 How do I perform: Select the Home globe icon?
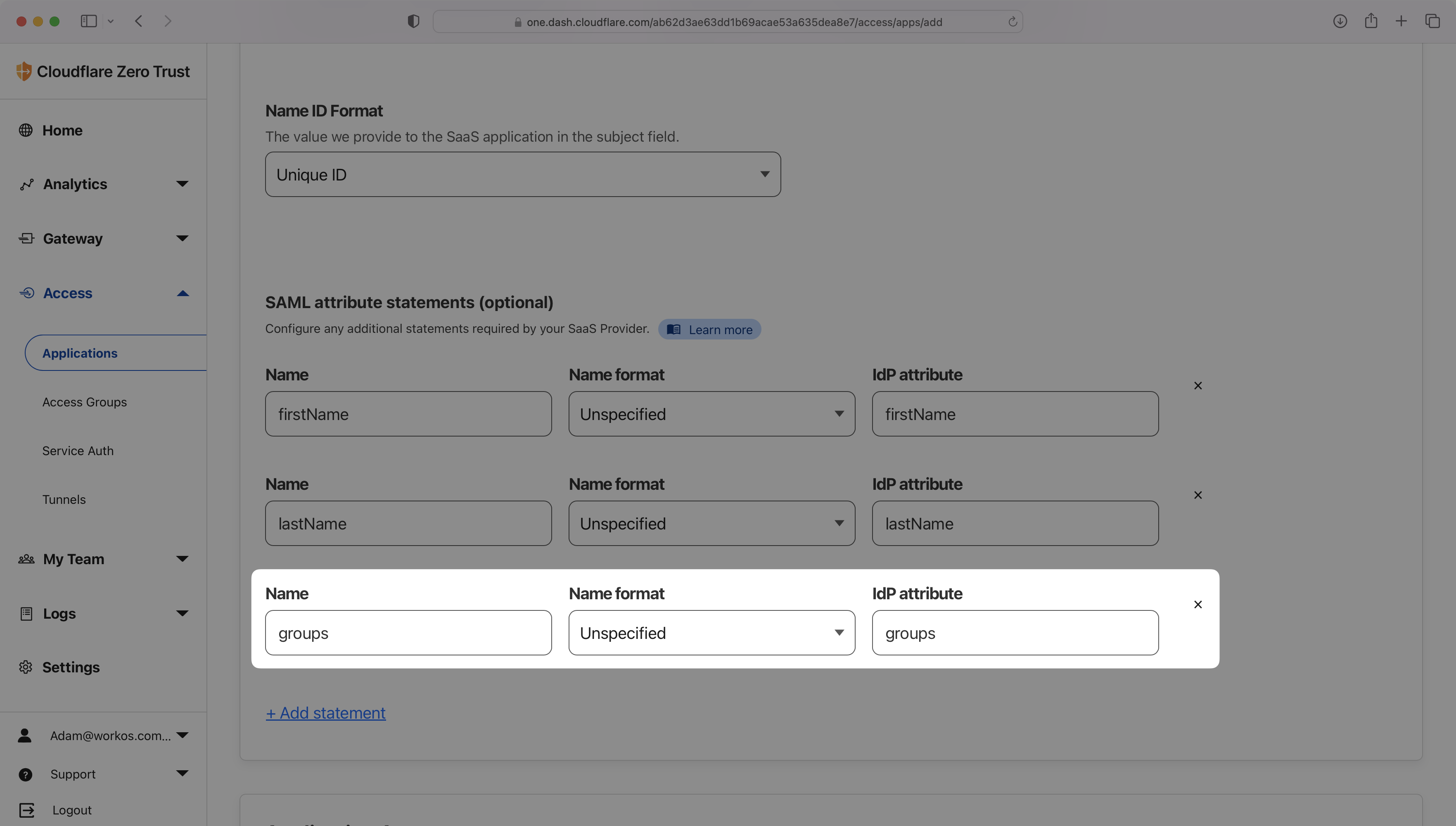tap(26, 130)
